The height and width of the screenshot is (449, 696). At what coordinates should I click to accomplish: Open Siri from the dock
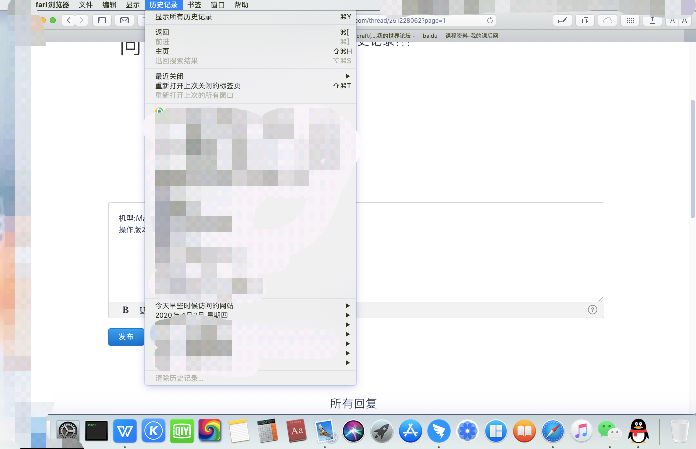pyautogui.click(x=353, y=431)
